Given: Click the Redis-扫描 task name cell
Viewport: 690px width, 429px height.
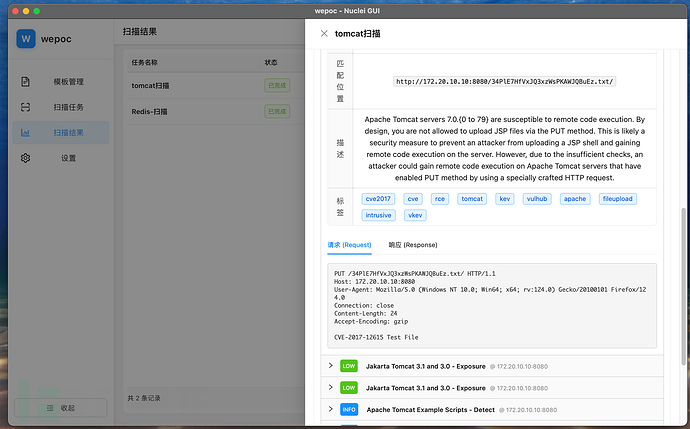Looking at the screenshot, I should pyautogui.click(x=149, y=112).
